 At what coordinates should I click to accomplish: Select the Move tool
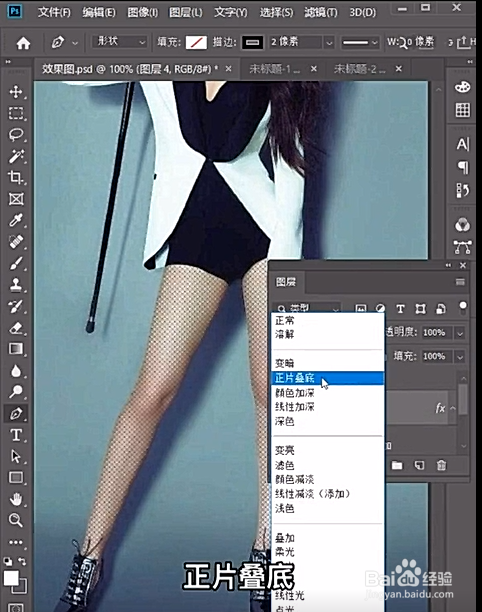click(16, 92)
